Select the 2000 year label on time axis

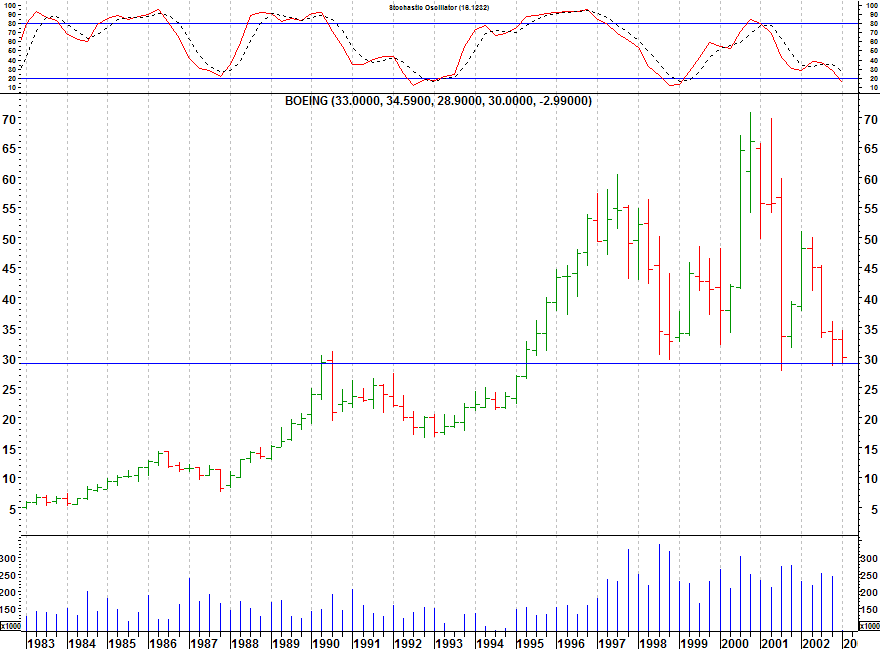735,643
